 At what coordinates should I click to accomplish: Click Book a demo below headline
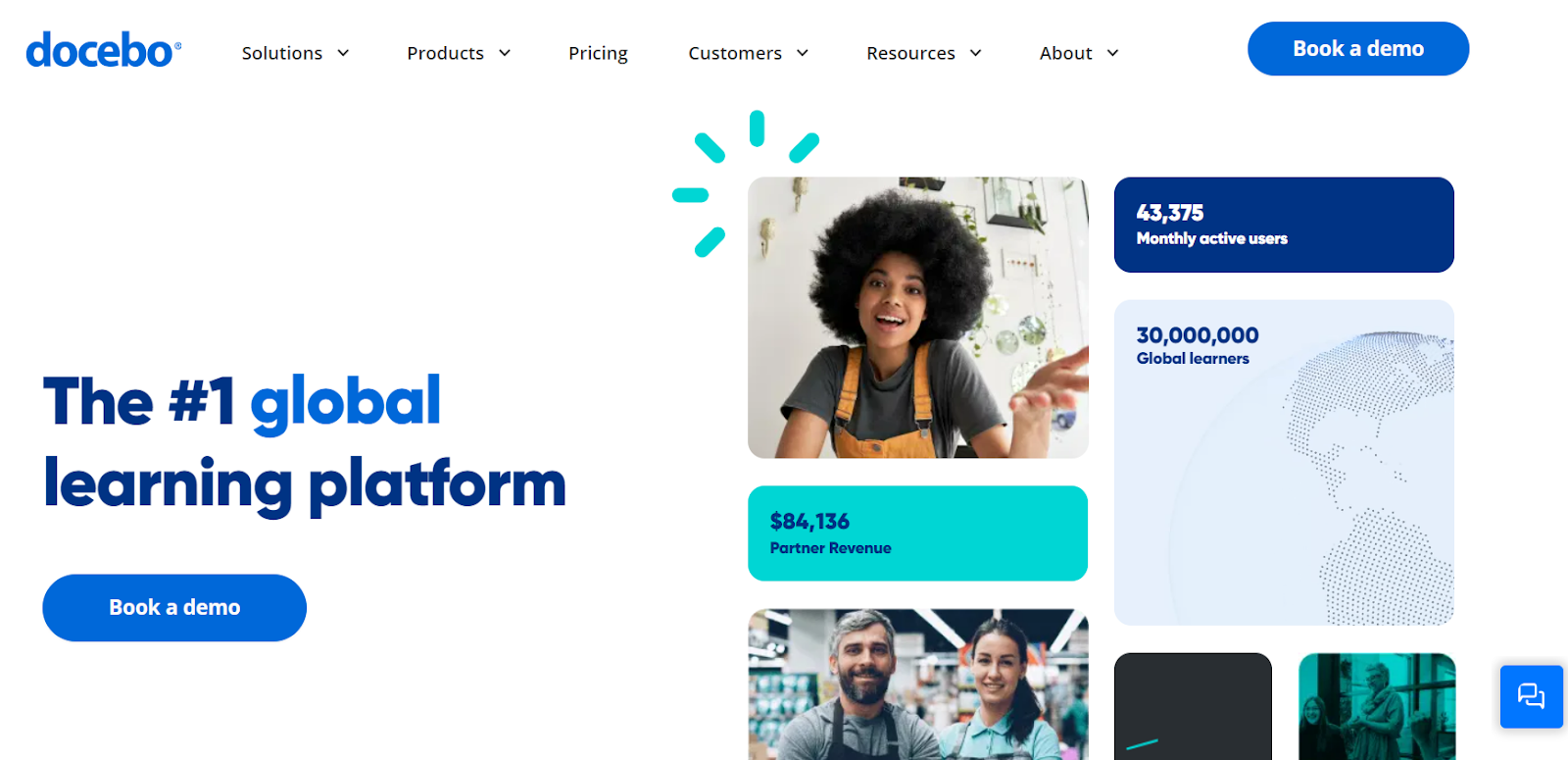click(x=174, y=608)
